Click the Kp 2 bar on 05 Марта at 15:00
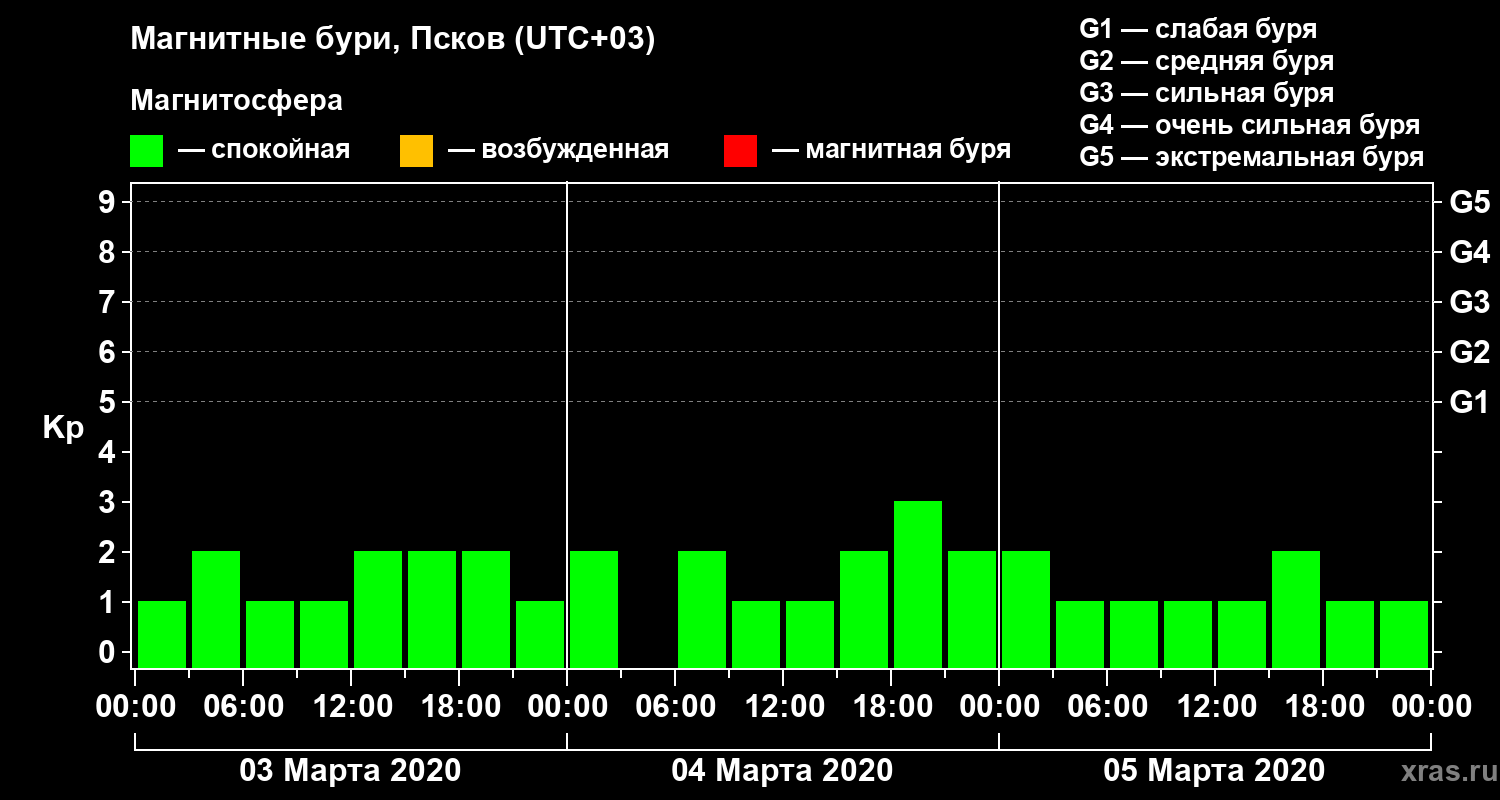 1296,609
